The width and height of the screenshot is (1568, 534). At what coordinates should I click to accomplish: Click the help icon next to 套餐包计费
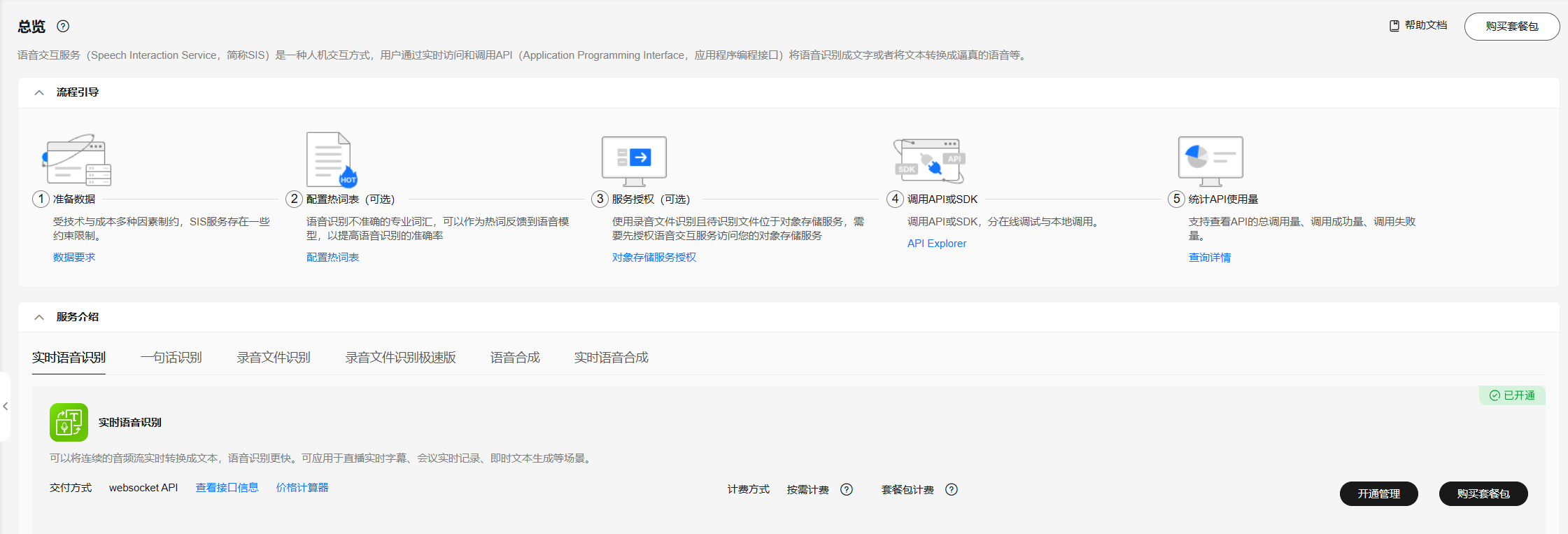click(x=952, y=490)
